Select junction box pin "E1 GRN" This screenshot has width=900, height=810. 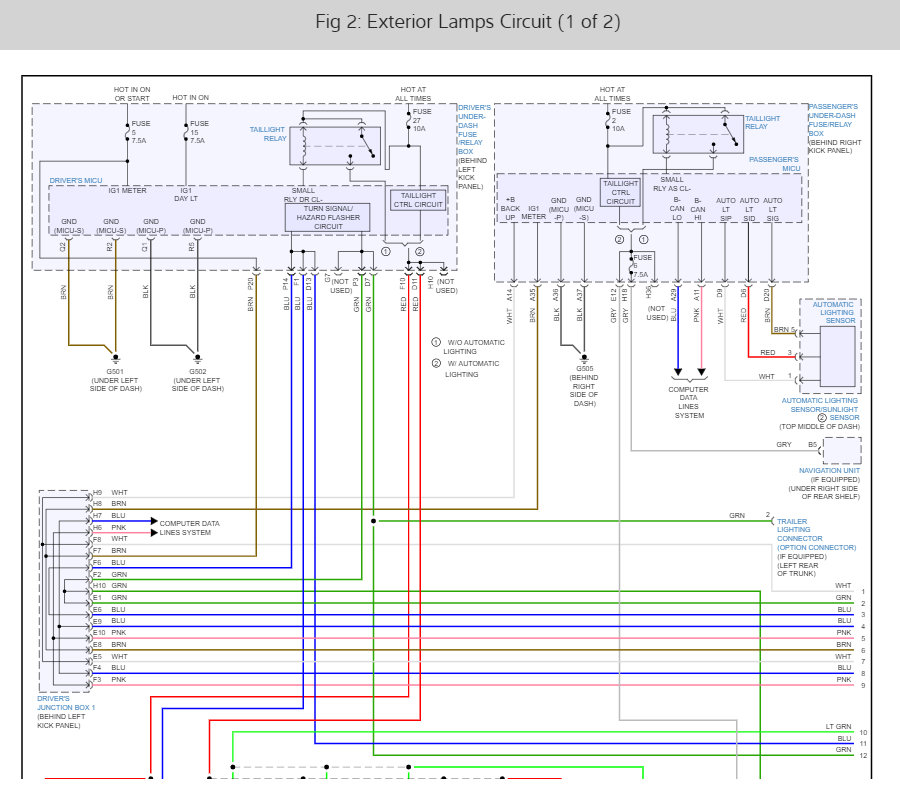pyautogui.click(x=110, y=598)
